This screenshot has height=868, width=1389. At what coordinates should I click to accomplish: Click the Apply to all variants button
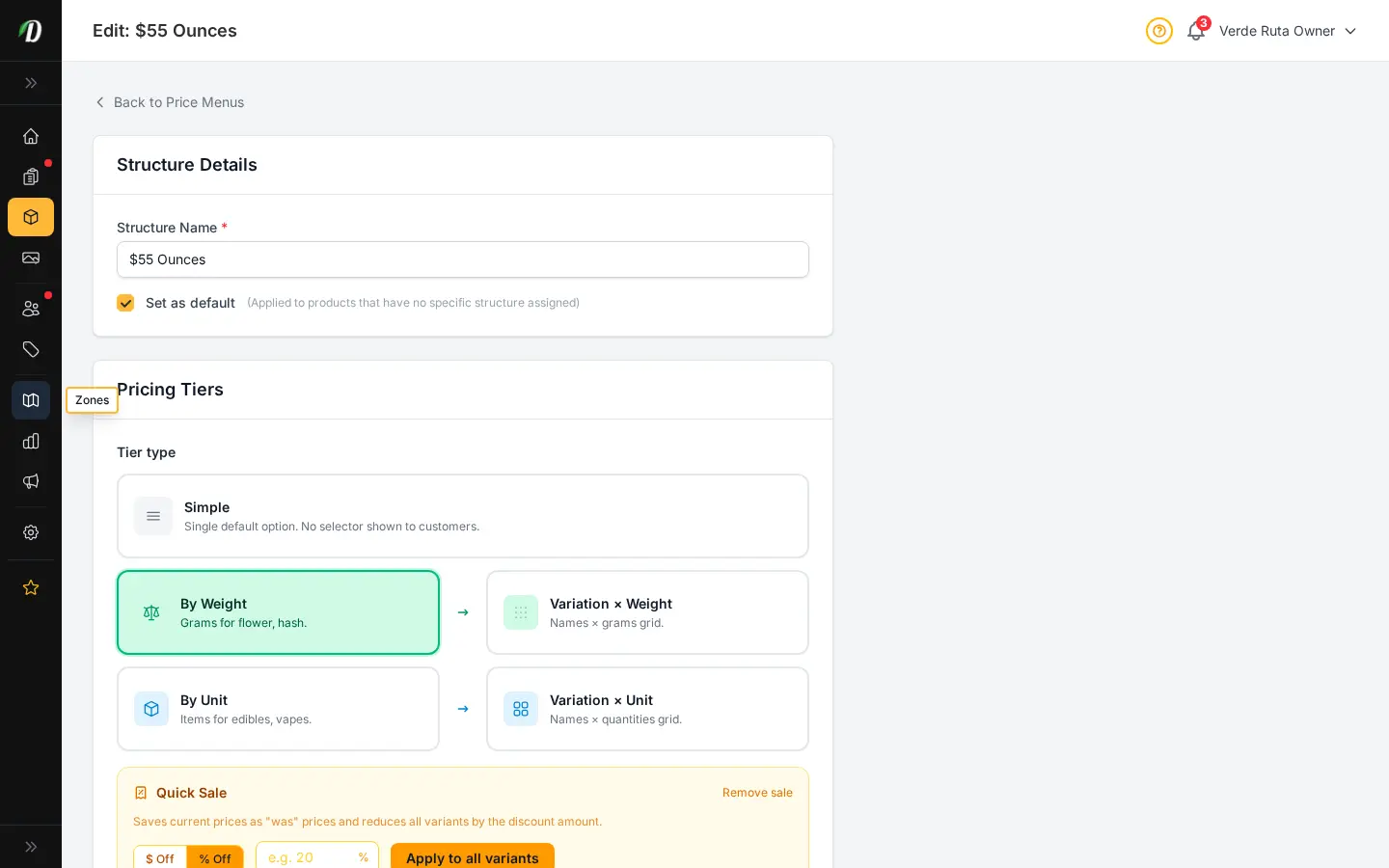(473, 857)
